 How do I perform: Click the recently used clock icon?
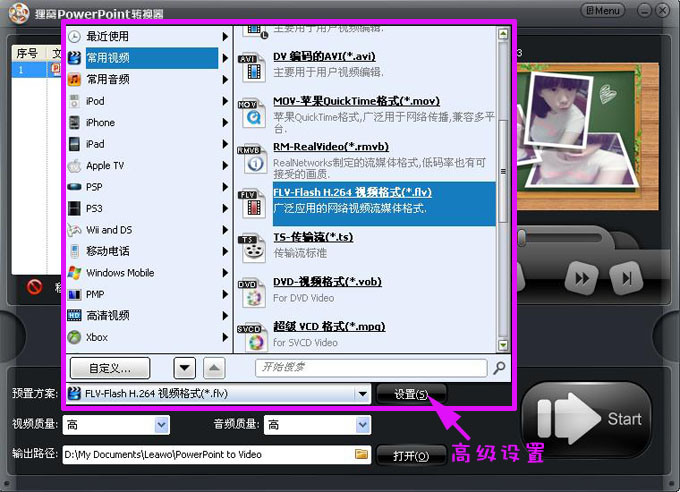(75, 36)
